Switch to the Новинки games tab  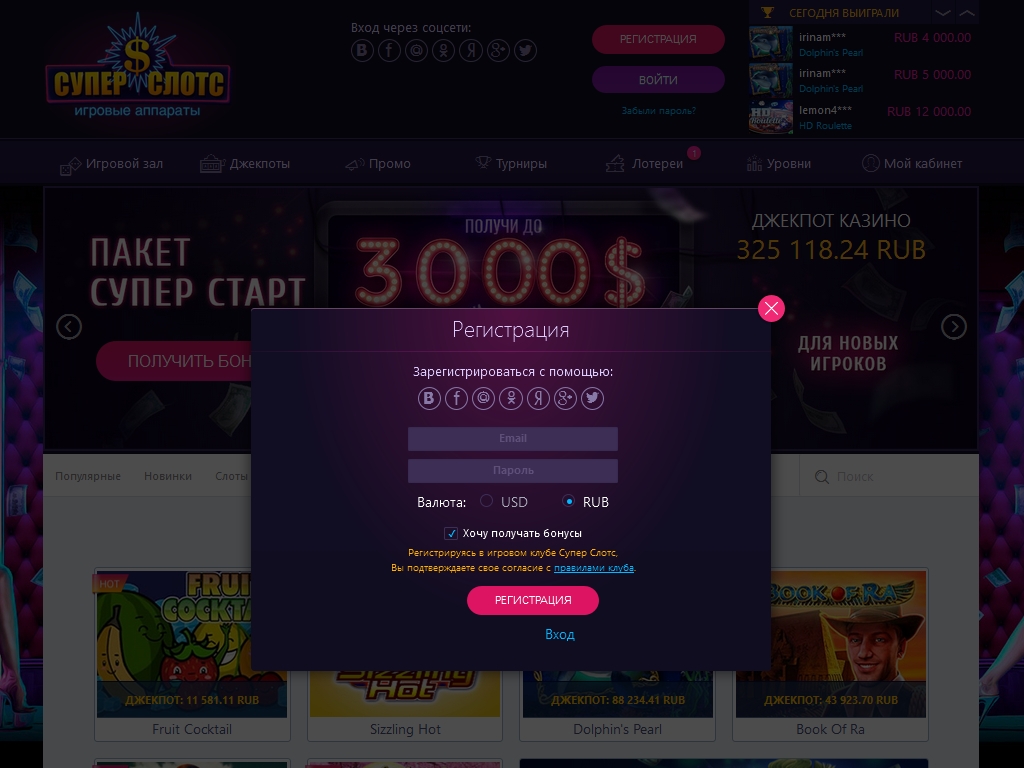pos(168,476)
